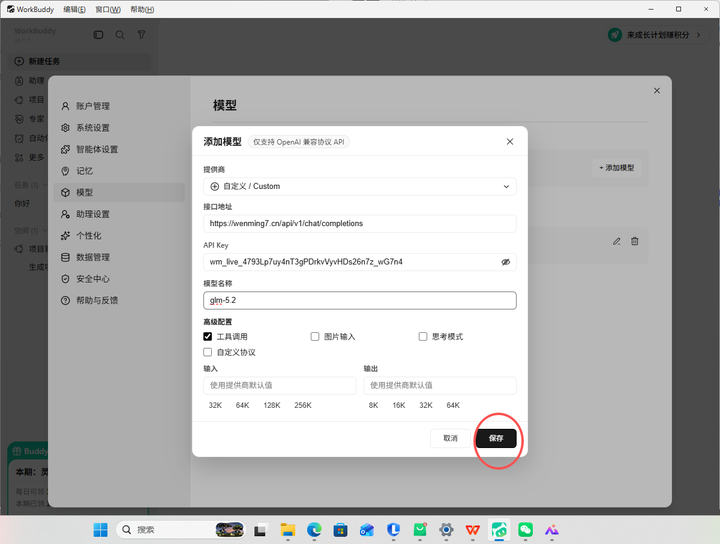720x544 pixels.
Task: Choose 128K input preset
Action: point(272,405)
